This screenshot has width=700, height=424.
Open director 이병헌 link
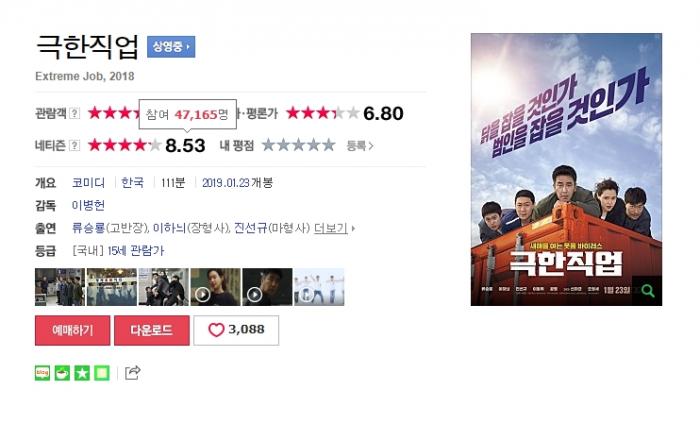coord(88,205)
